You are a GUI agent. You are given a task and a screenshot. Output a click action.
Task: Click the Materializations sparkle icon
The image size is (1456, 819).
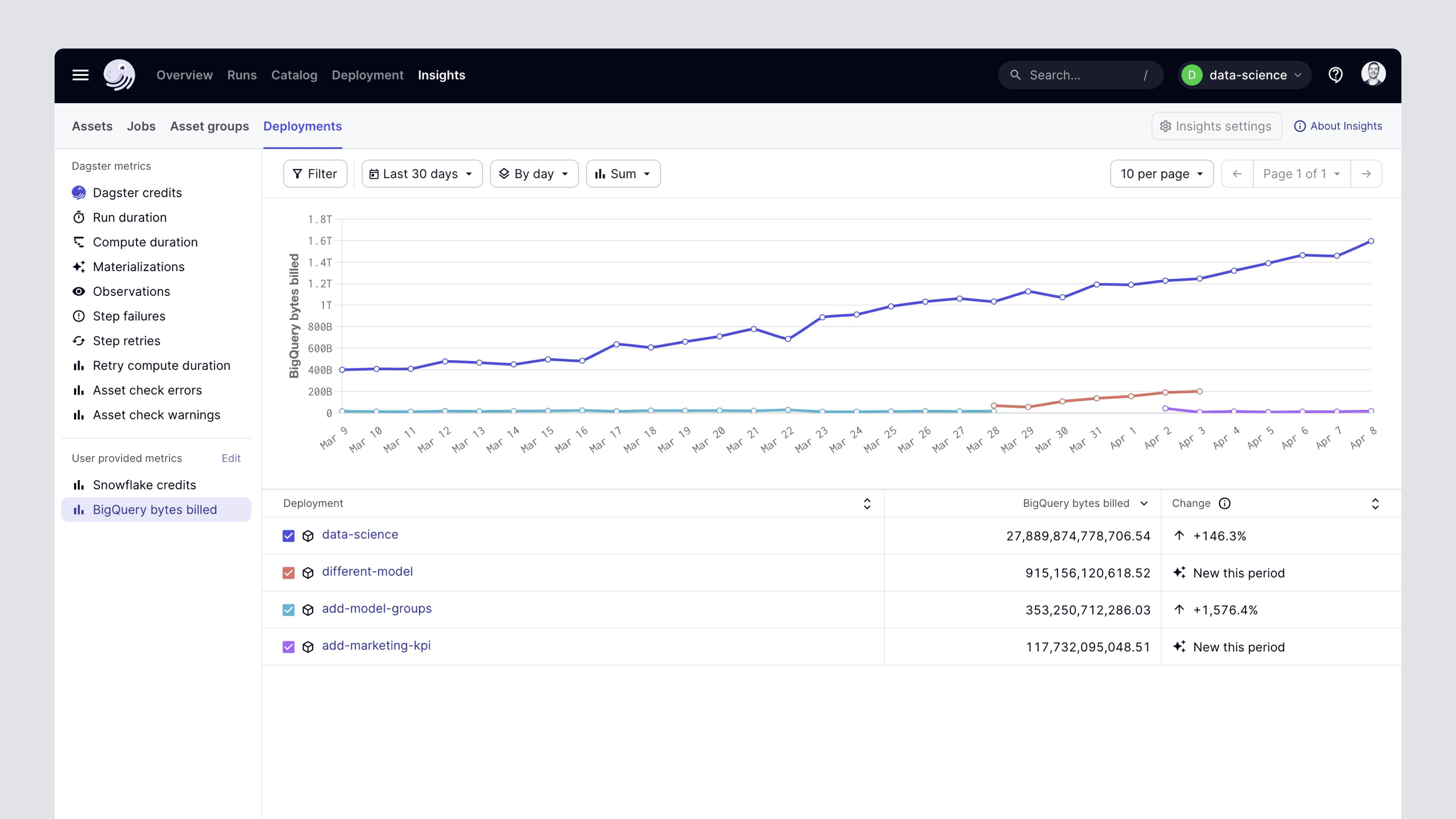(78, 267)
